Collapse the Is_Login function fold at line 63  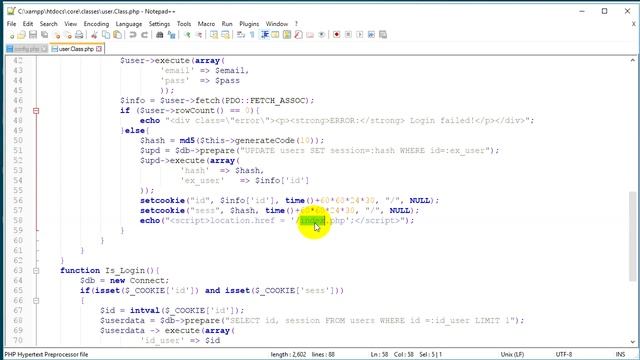36,271
